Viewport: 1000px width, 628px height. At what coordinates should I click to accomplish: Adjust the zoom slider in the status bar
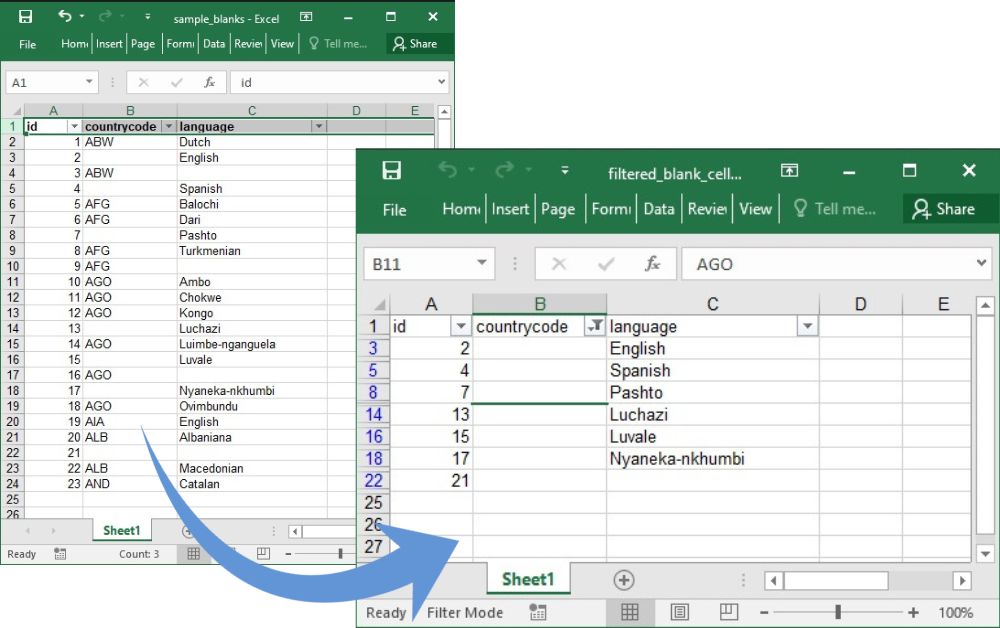(838, 611)
